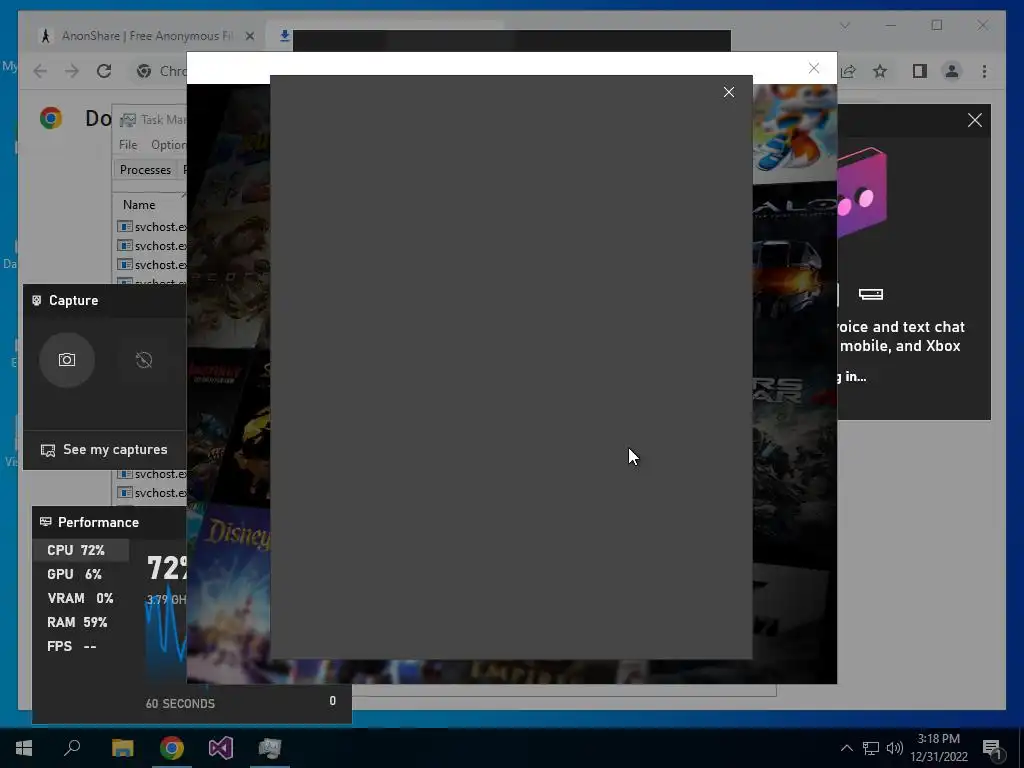The image size is (1024, 768).
Task: Select the VRAM 0% metric in Performance
Action: 81,598
